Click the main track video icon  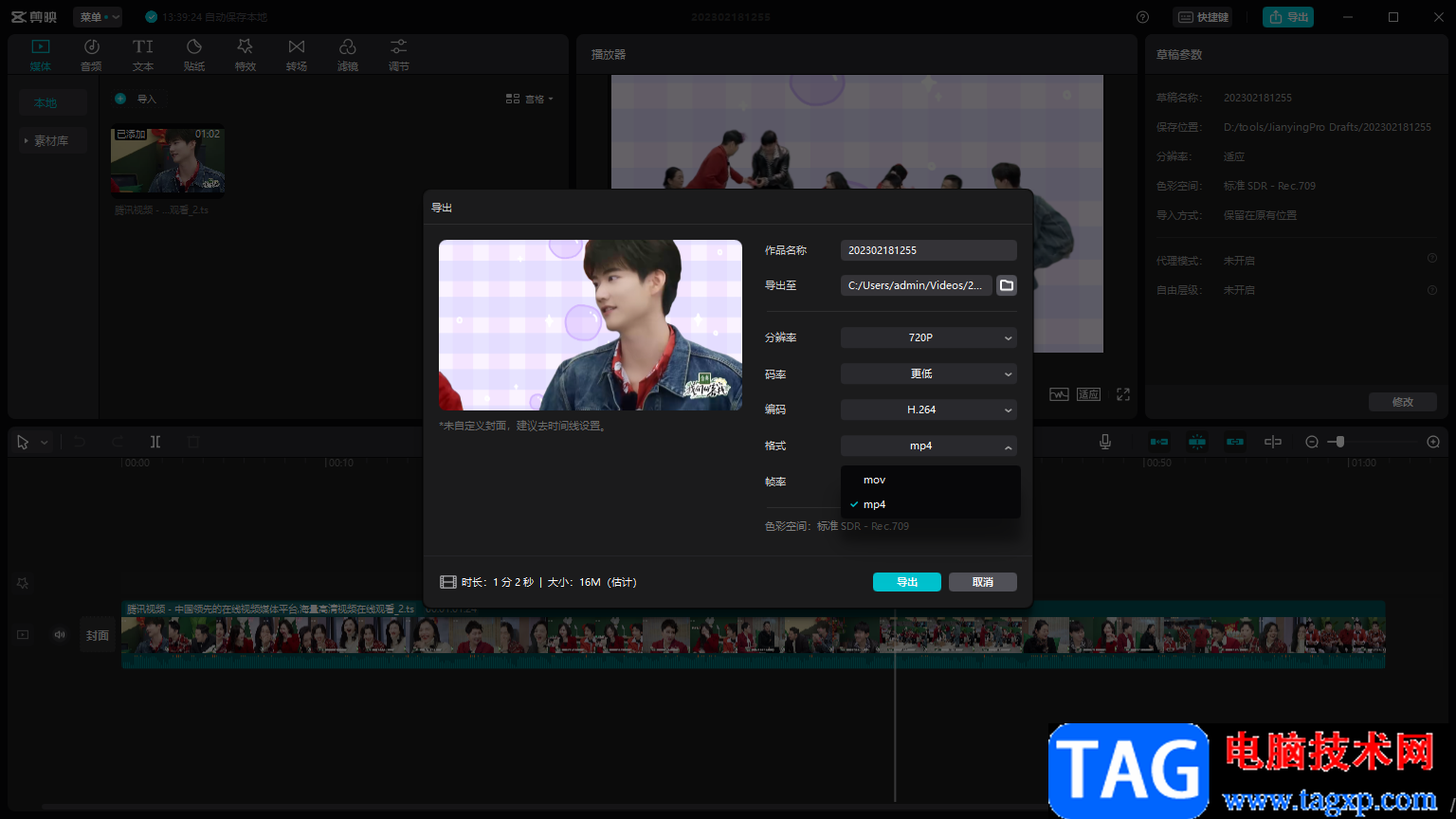tap(23, 634)
